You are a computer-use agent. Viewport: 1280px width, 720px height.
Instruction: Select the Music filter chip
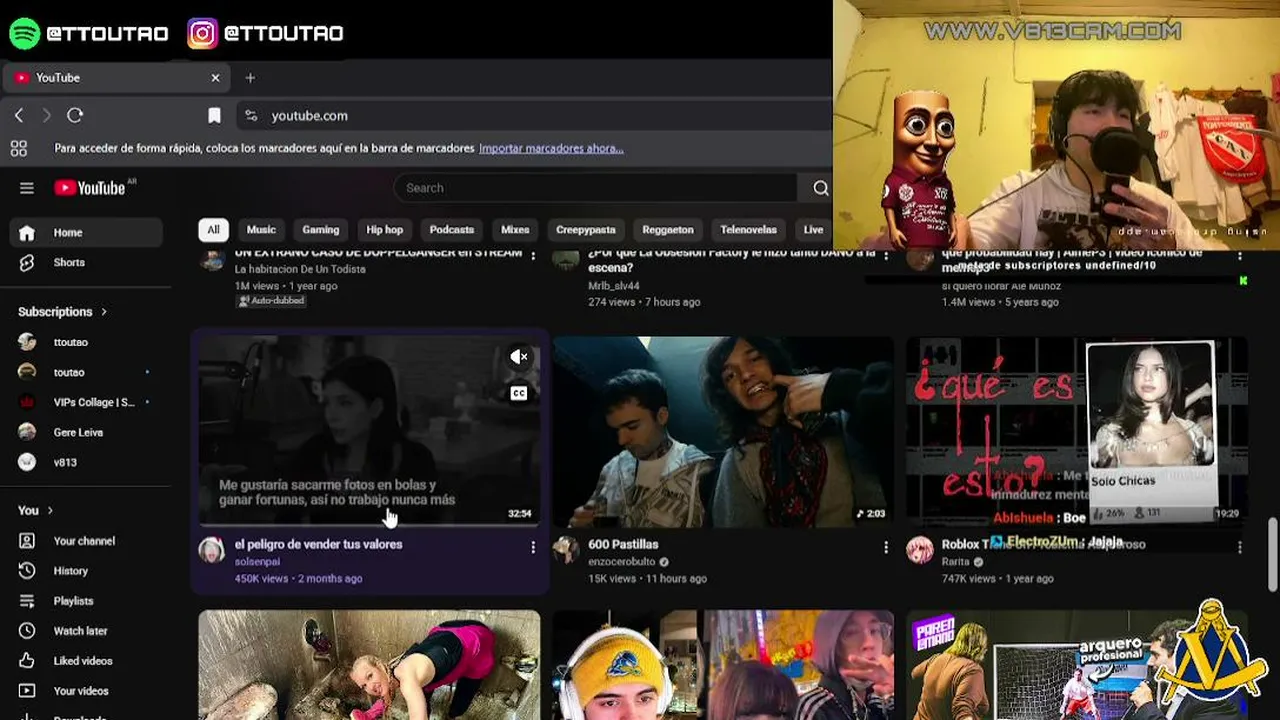[261, 230]
